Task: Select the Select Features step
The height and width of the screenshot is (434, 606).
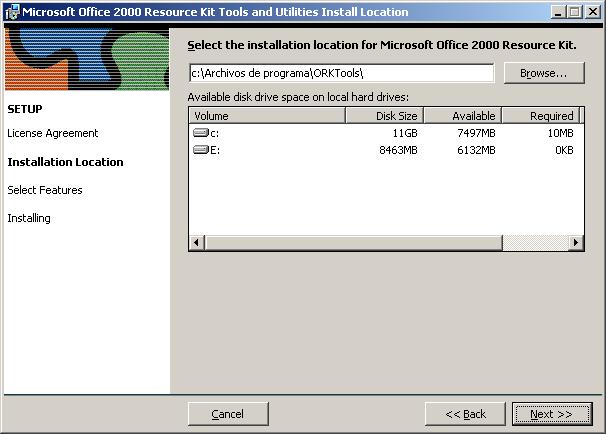Action: (45, 190)
